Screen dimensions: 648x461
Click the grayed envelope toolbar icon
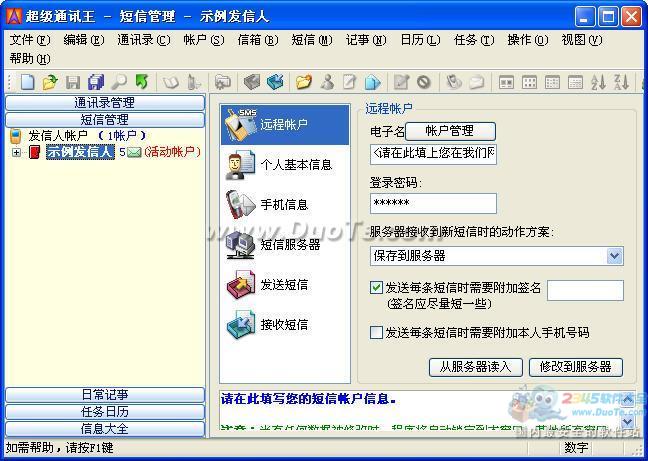click(476, 82)
